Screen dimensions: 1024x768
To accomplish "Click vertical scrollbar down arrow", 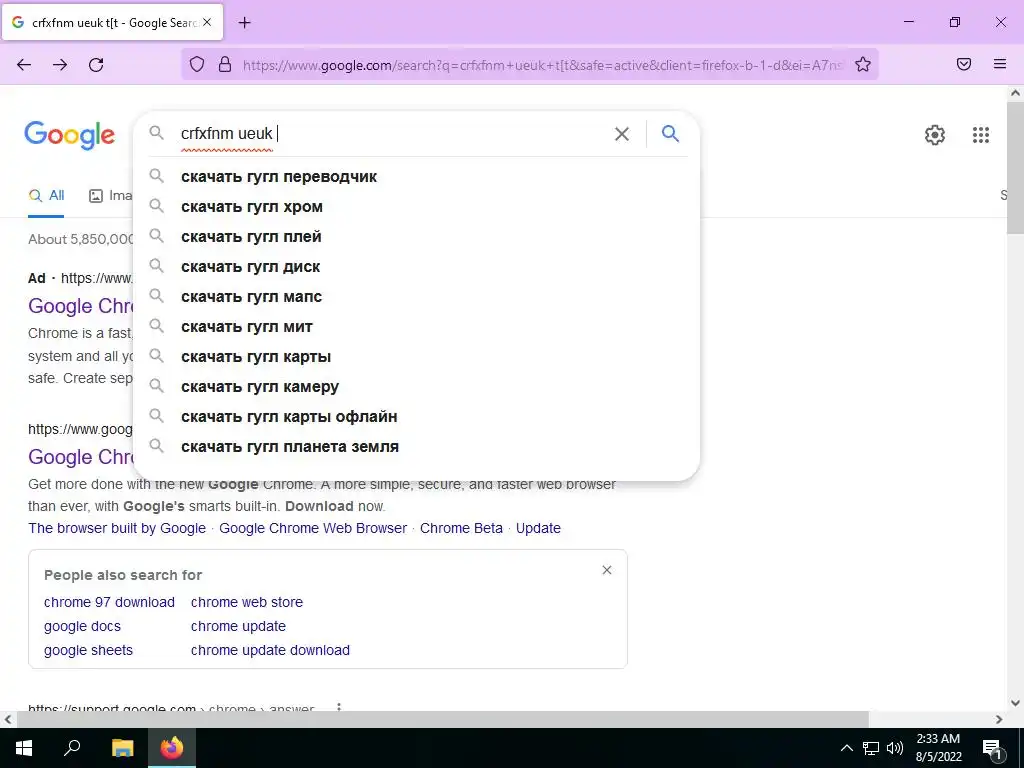I will coord(1015,703).
